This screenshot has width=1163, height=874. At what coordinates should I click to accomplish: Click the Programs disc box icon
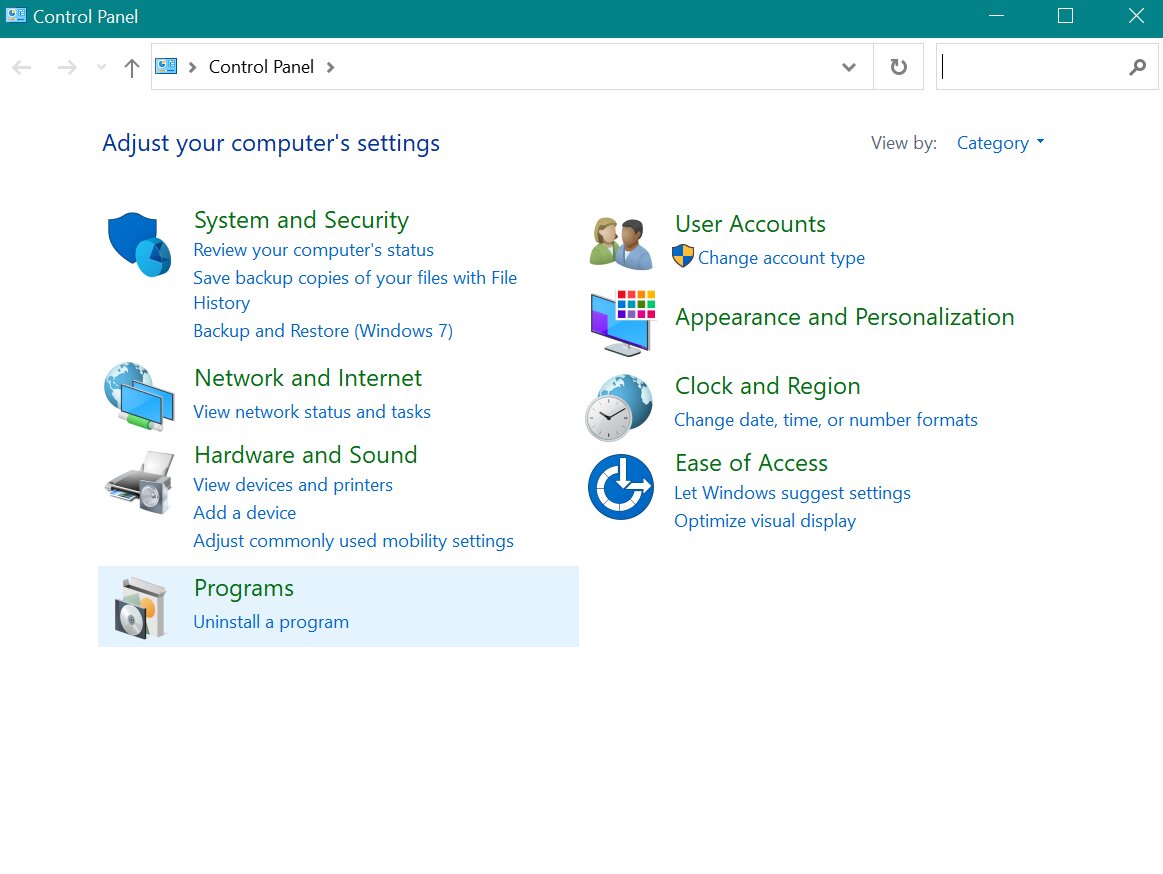(x=139, y=608)
